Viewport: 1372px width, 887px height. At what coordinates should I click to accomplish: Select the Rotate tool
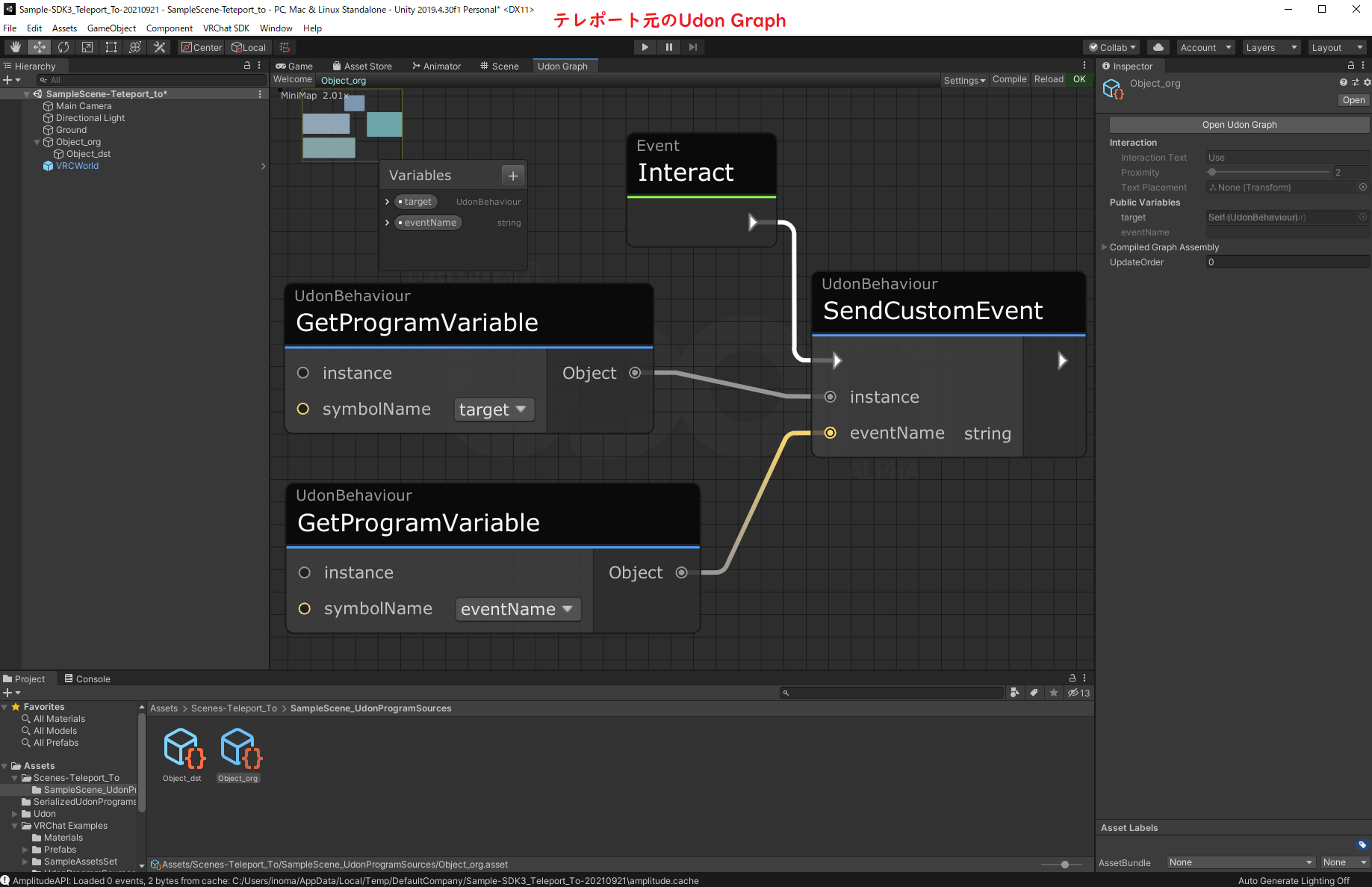coord(63,46)
